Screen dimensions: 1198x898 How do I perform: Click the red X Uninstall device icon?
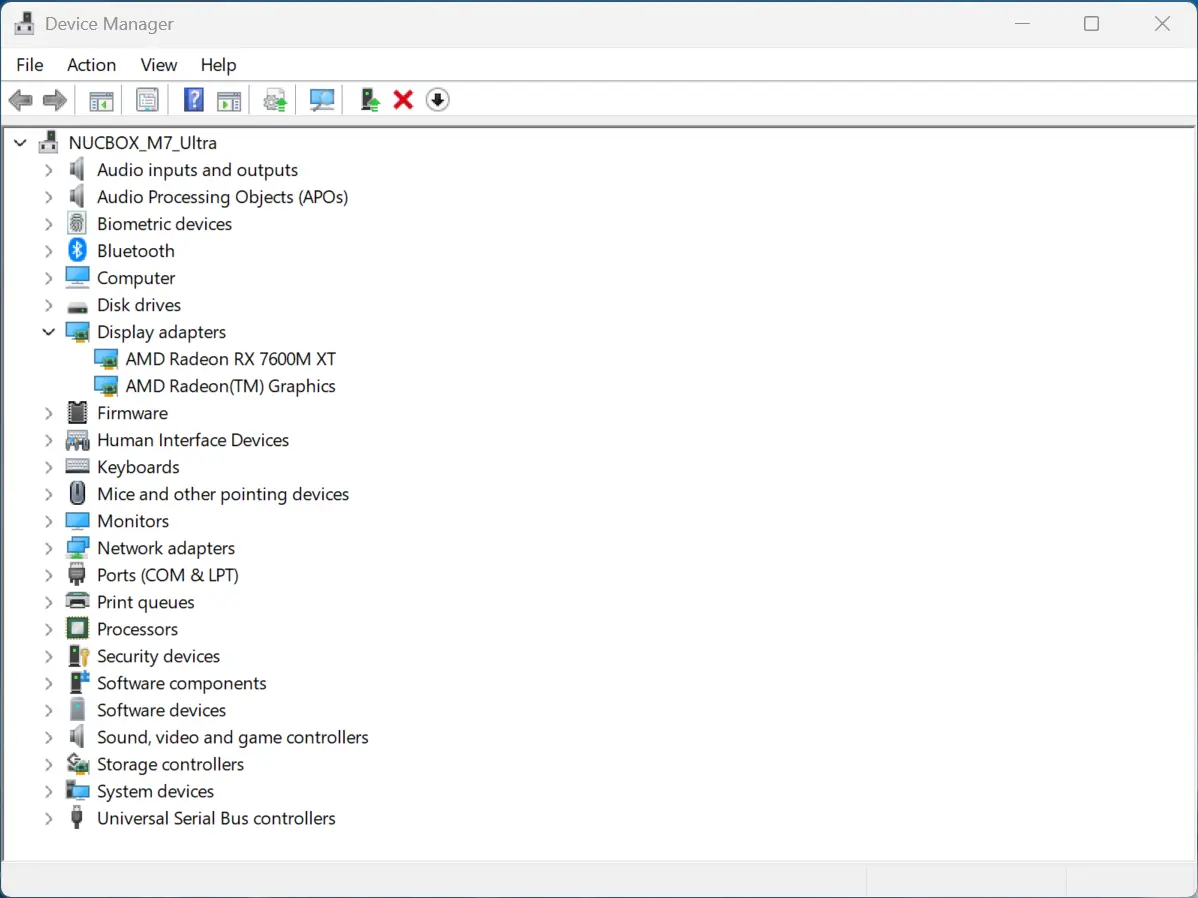(x=403, y=100)
